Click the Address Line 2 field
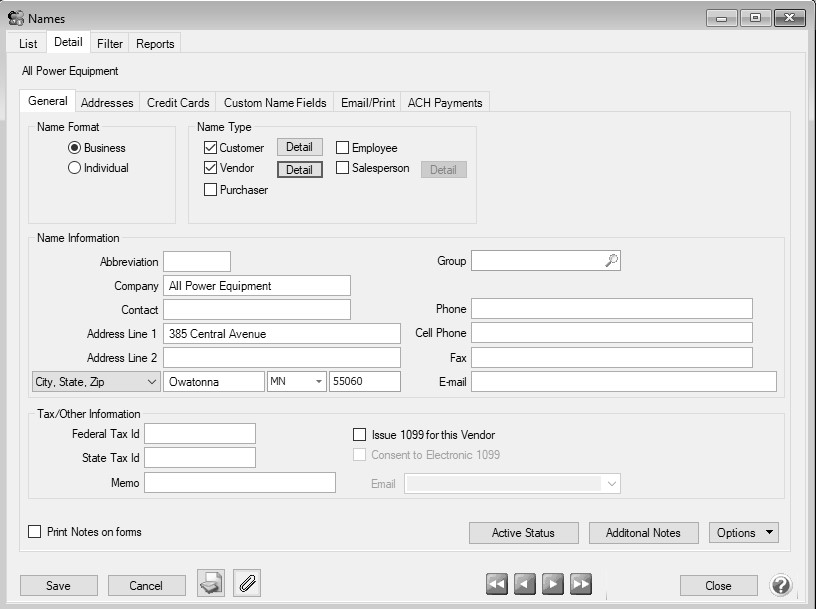Image resolution: width=816 pixels, height=609 pixels. [282, 357]
